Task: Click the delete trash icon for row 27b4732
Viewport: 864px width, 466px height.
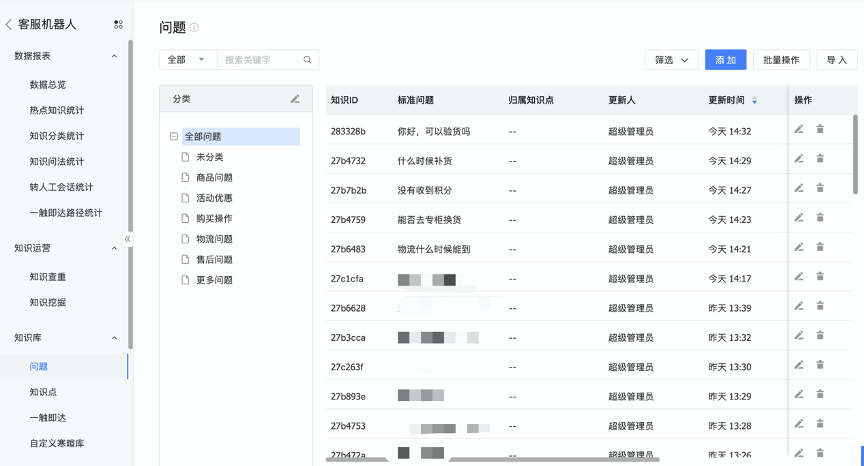Action: click(820, 159)
